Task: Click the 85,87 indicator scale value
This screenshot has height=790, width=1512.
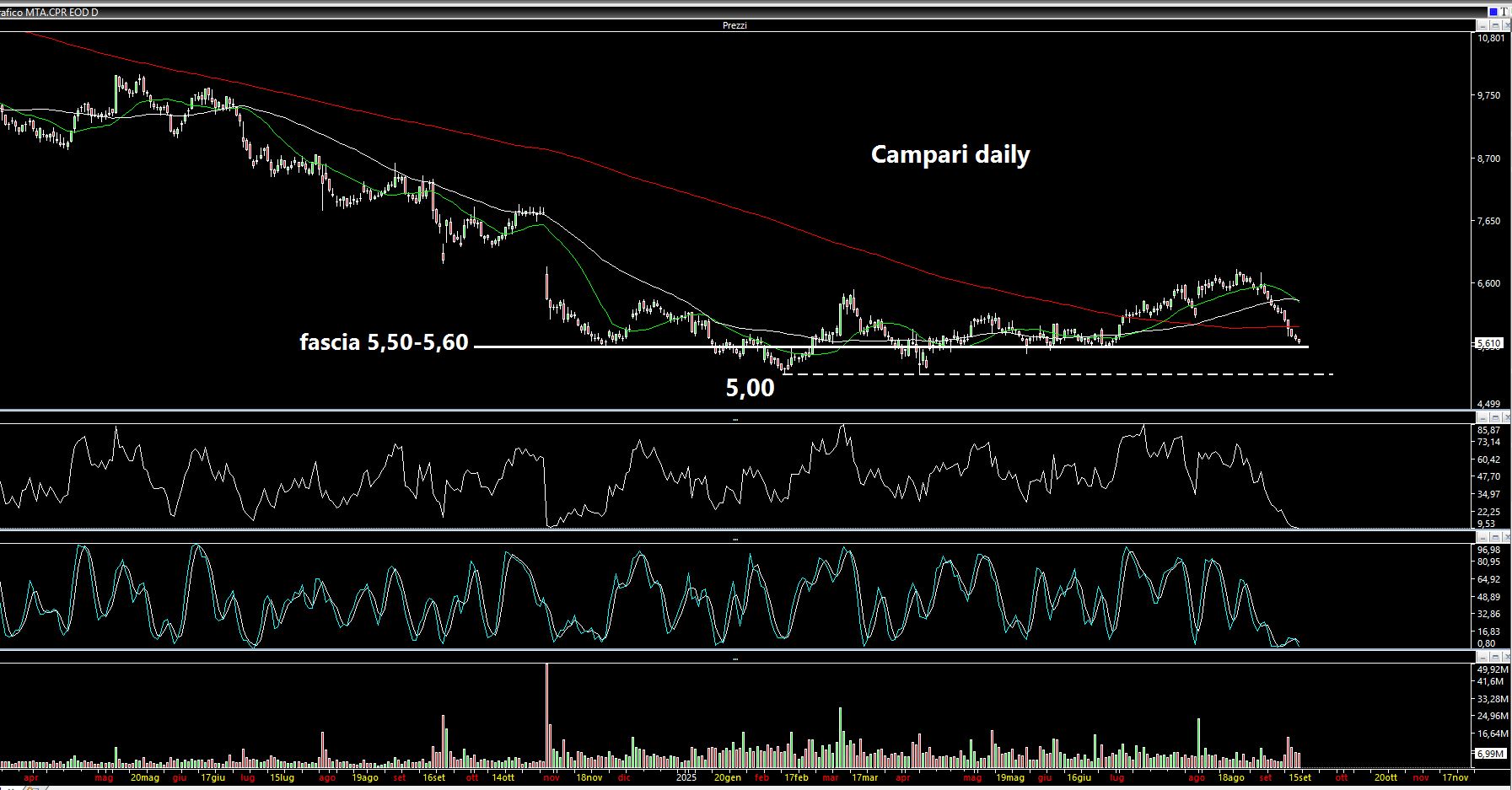Action: [1489, 430]
